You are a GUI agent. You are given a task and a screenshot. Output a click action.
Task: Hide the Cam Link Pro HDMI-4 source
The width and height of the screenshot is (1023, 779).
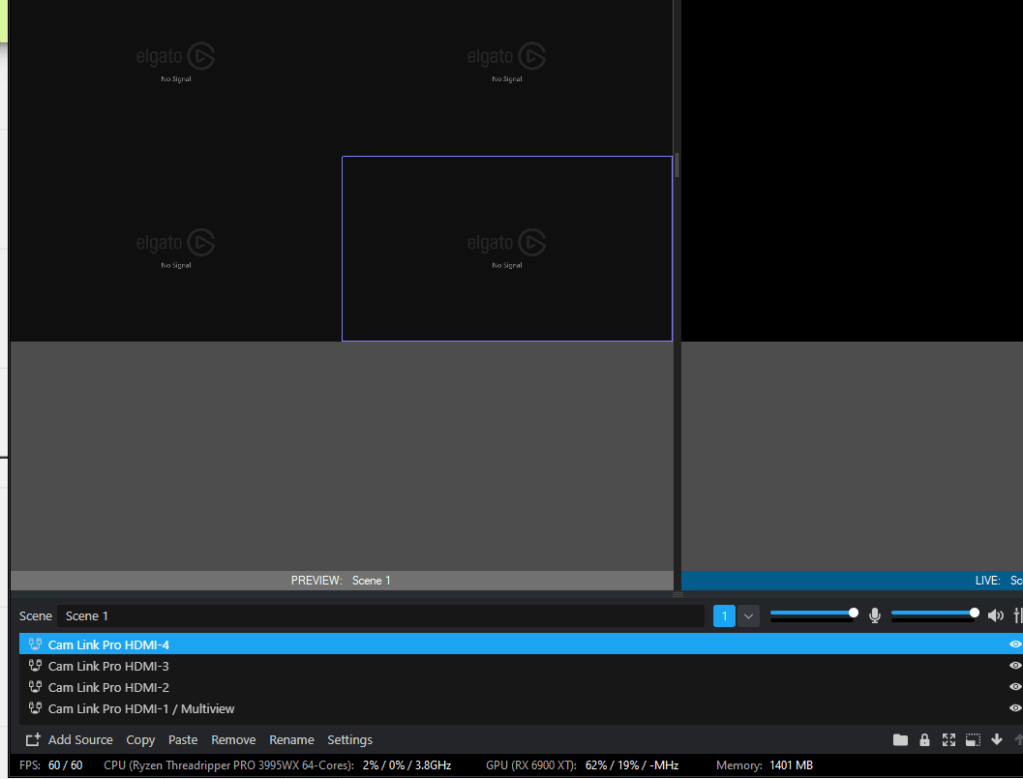[1015, 644]
